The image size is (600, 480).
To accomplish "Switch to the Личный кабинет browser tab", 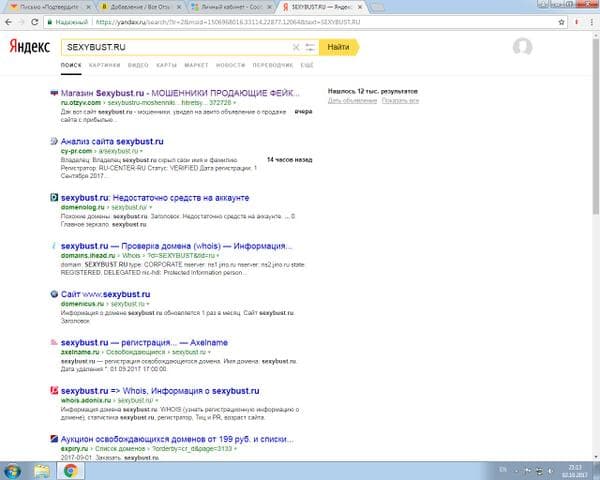I will point(232,7).
